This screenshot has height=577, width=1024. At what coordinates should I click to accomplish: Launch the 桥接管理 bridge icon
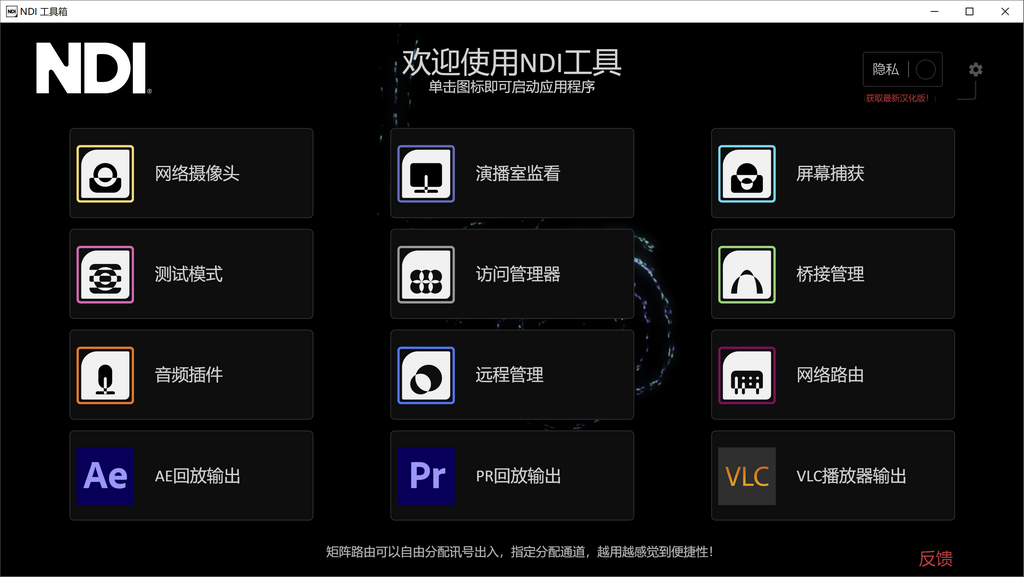click(x=747, y=275)
